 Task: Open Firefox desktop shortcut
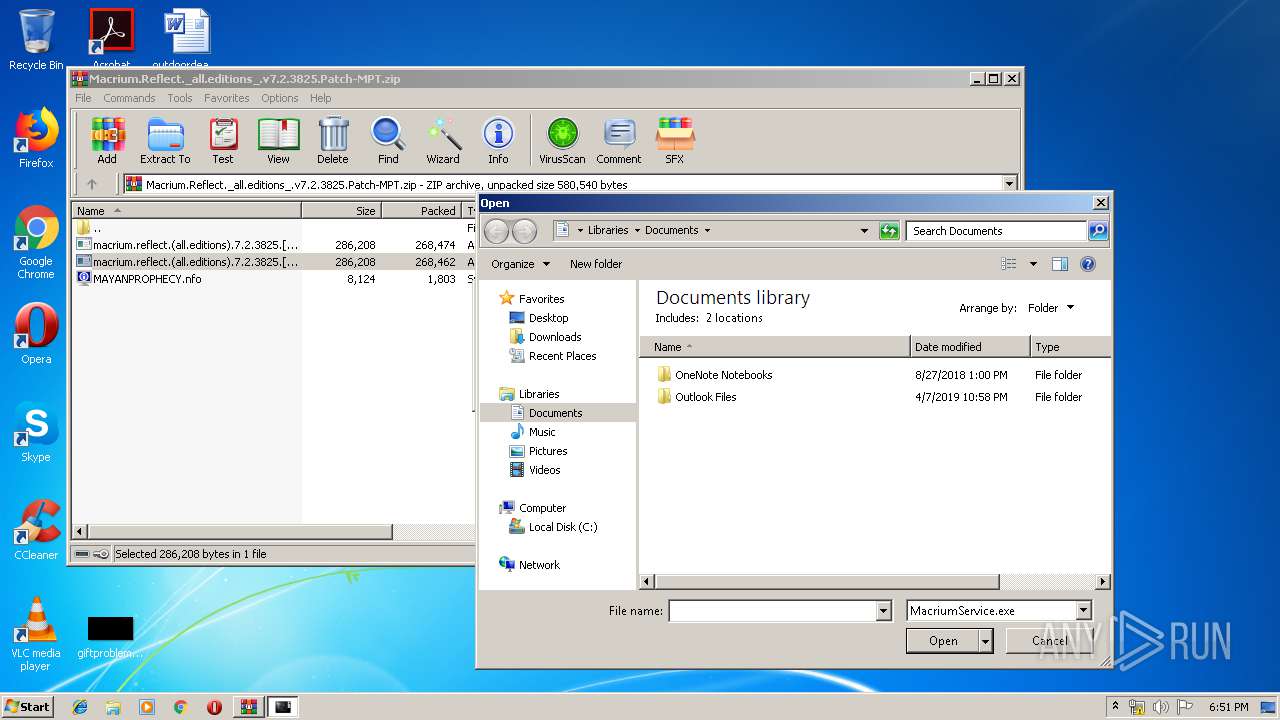(36, 138)
